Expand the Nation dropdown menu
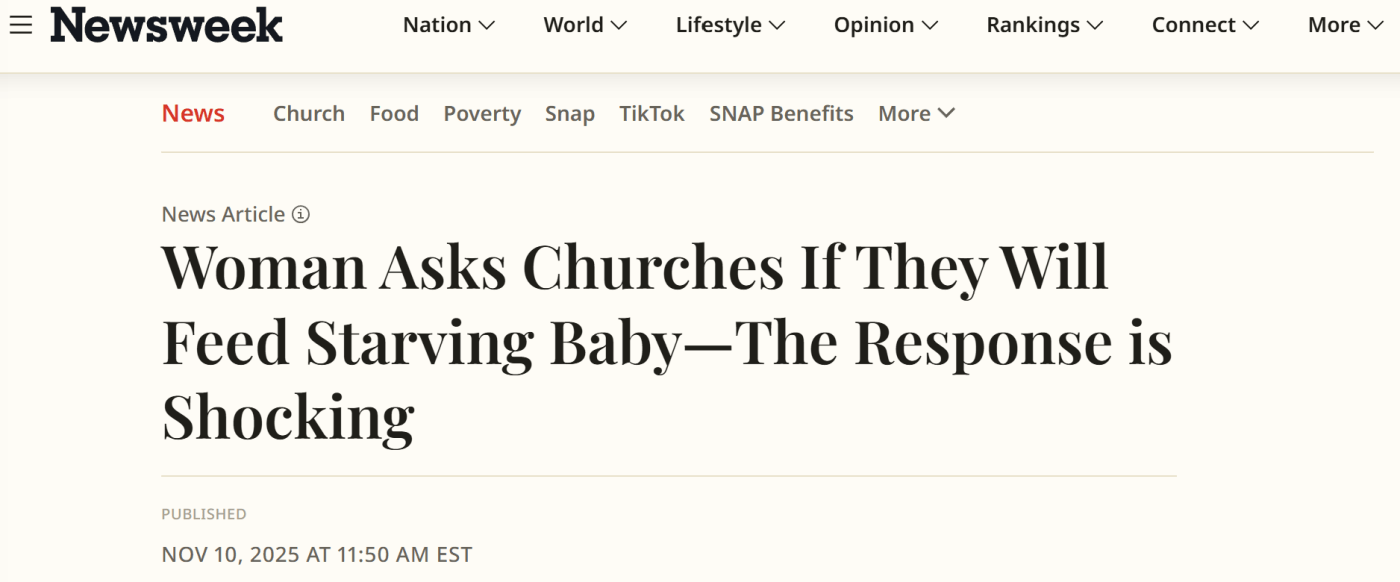The image size is (1400, 582). coord(449,25)
